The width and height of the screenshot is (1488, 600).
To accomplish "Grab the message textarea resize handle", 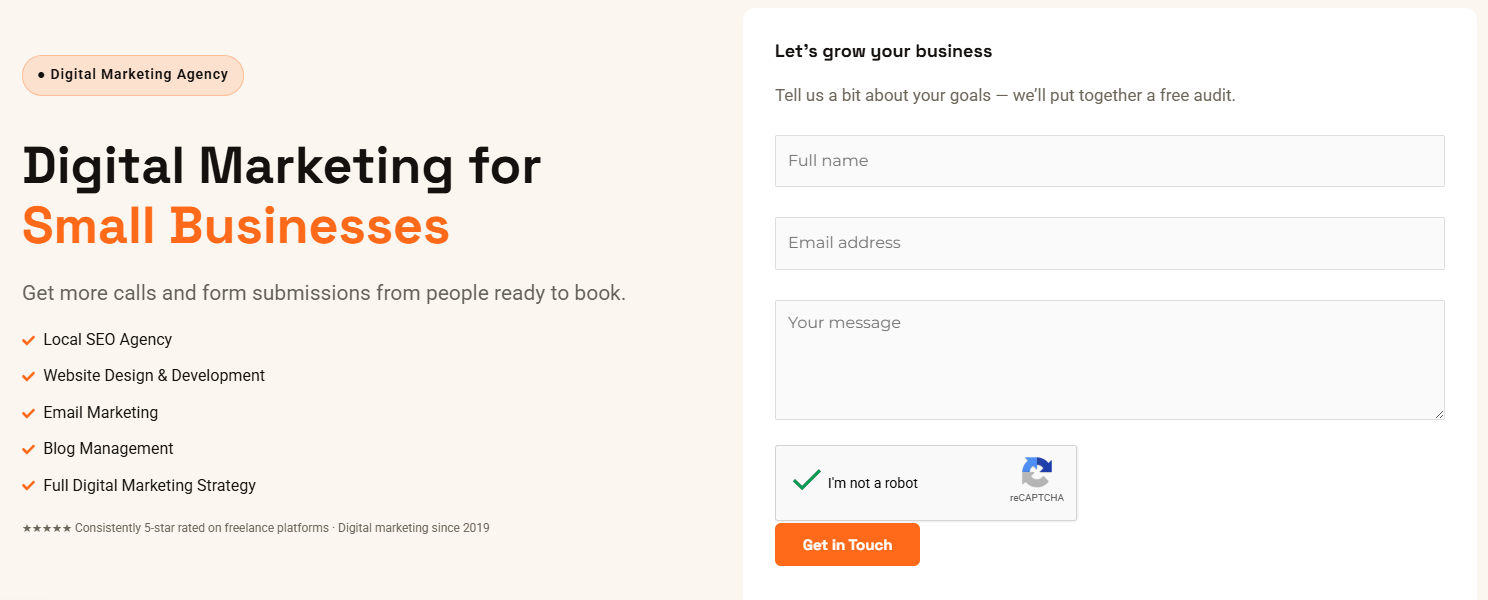I will click(x=1437, y=413).
